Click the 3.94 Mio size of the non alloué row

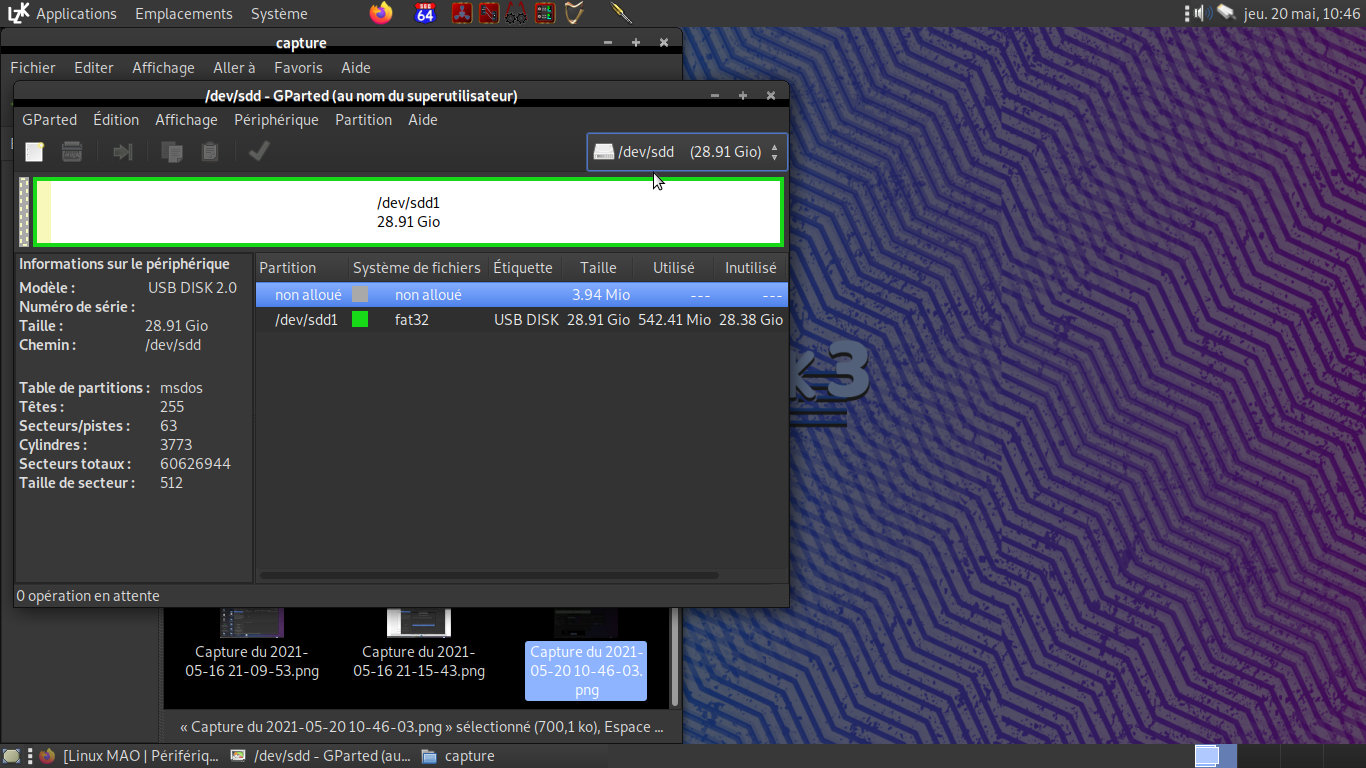pyautogui.click(x=601, y=295)
